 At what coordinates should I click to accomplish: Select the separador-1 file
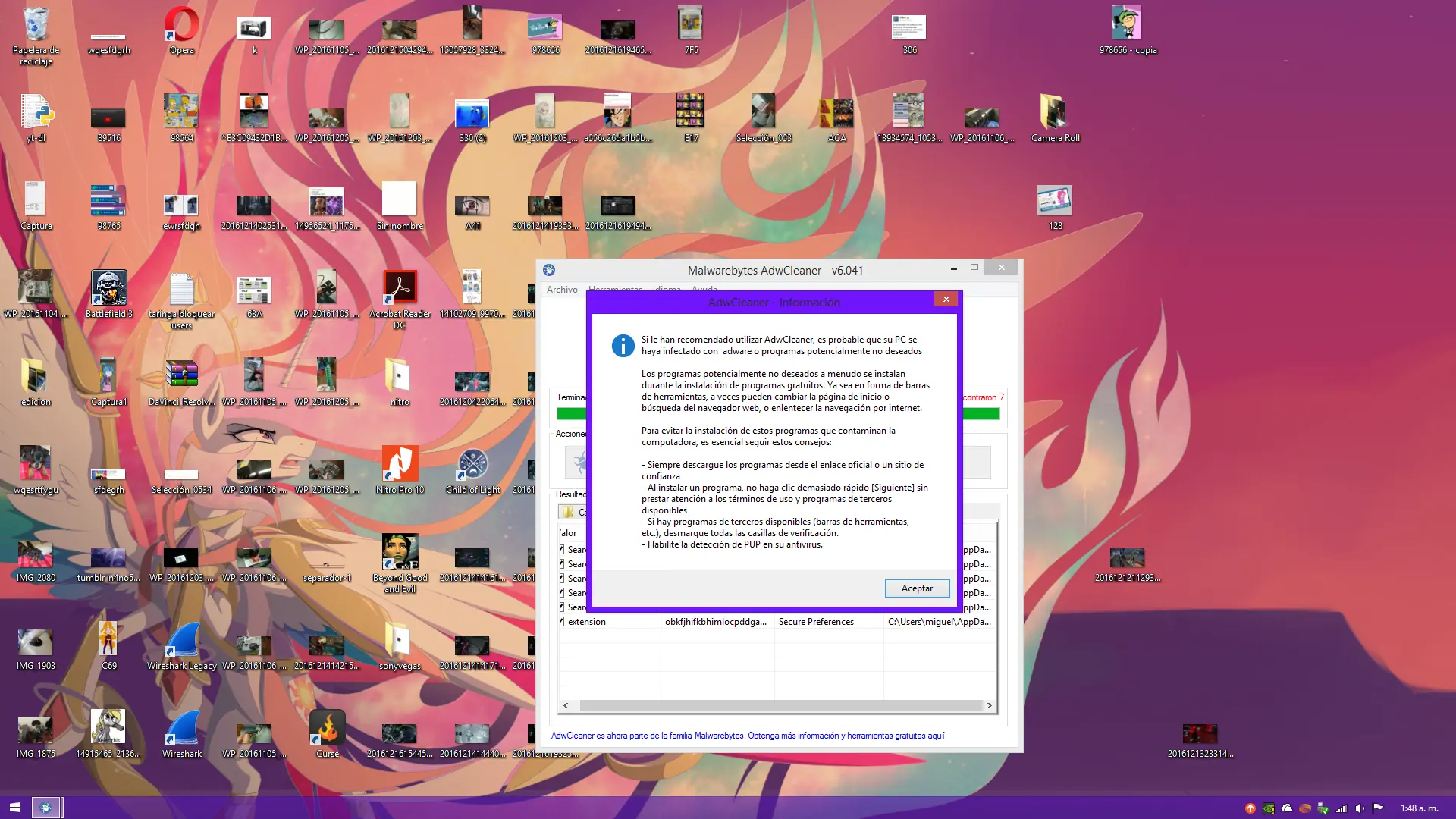tap(327, 570)
